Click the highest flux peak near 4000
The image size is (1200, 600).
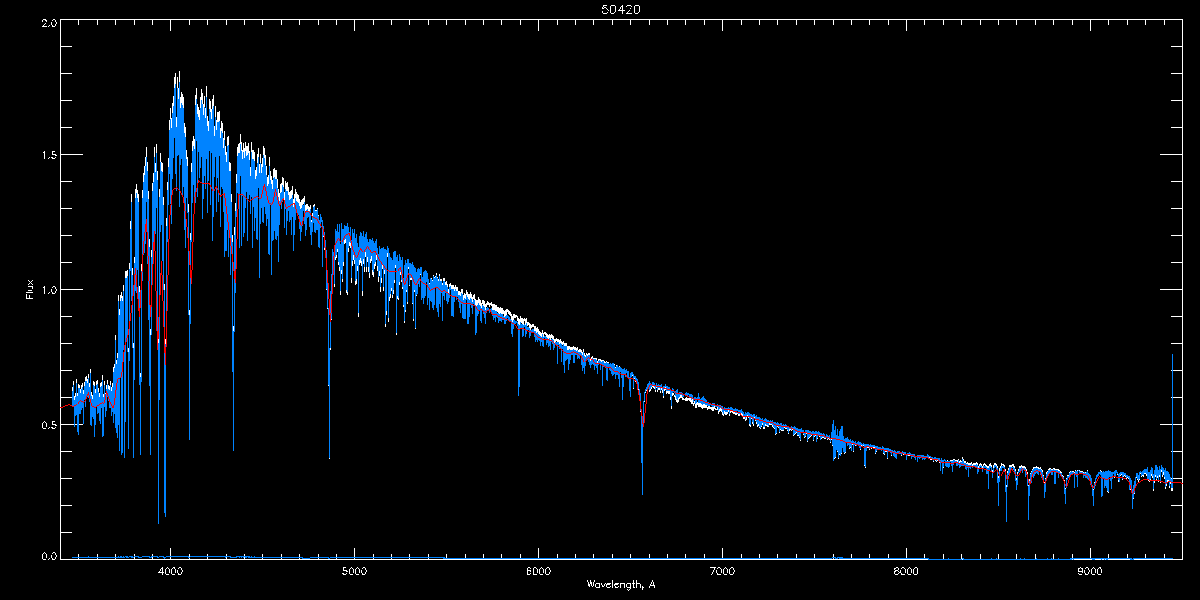click(177, 75)
